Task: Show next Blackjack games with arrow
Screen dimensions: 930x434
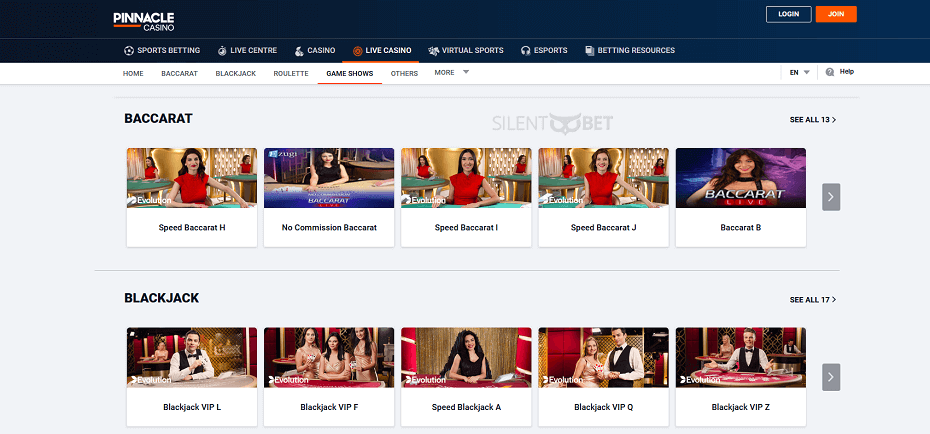Action: [831, 377]
